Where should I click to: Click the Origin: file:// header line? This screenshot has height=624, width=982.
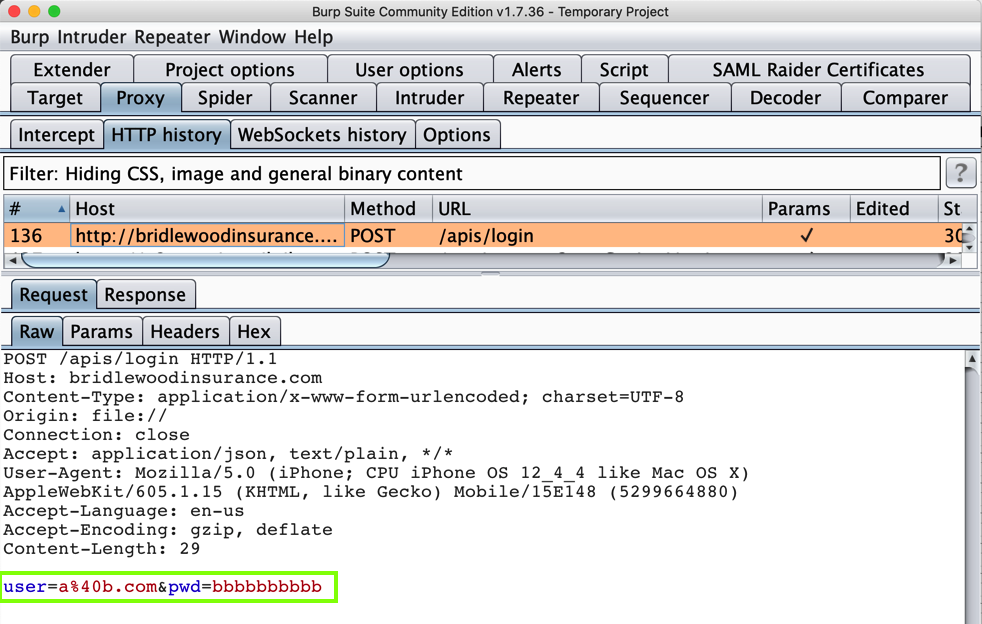tap(85, 416)
